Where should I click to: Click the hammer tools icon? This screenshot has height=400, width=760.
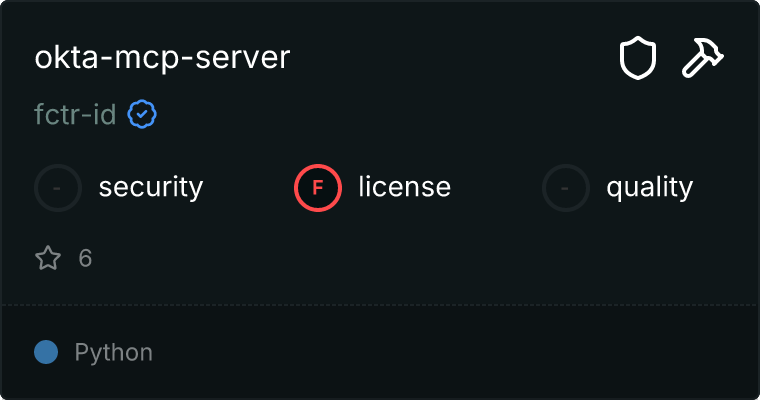tap(704, 59)
